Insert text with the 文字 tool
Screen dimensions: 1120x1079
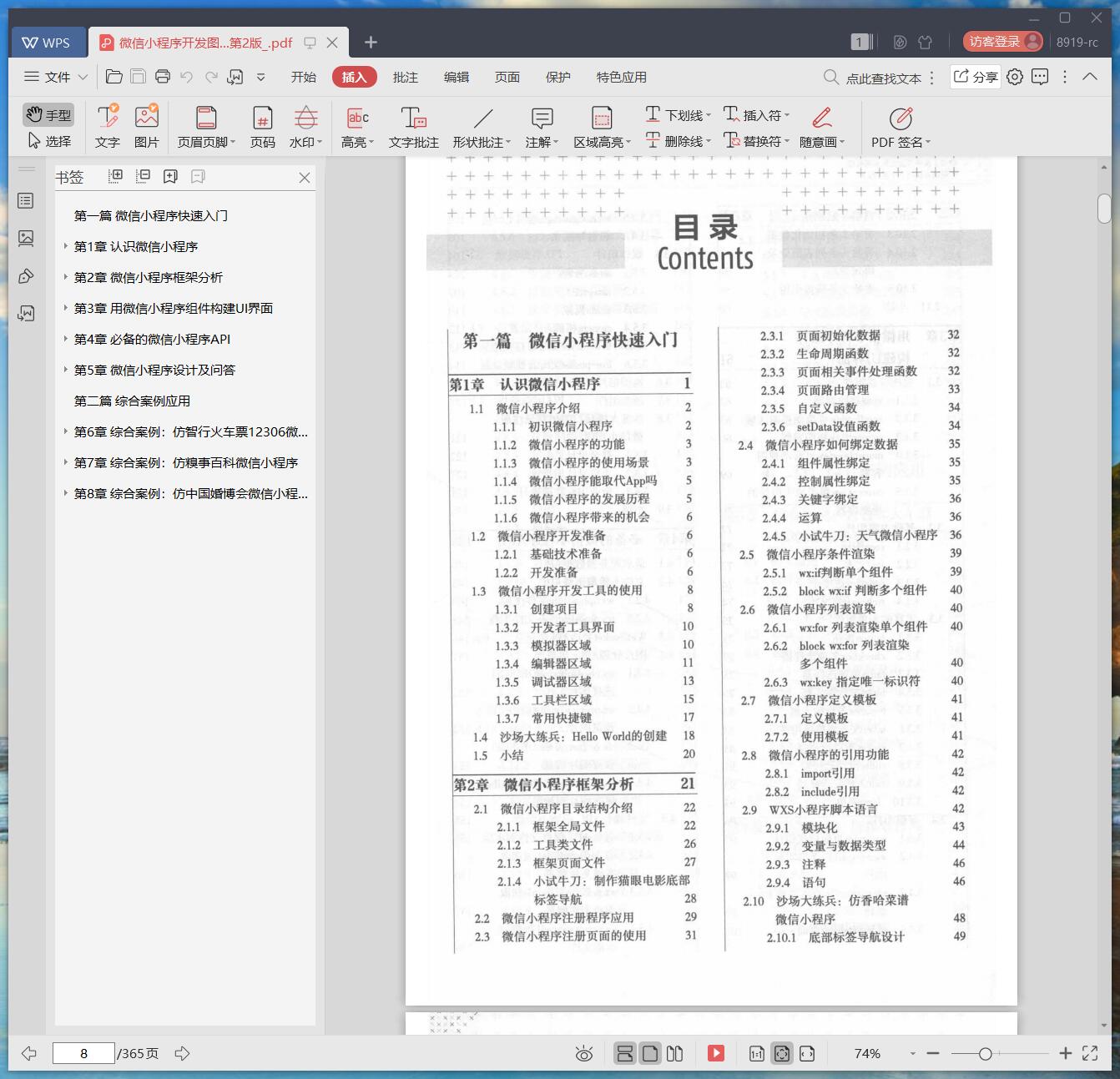click(x=107, y=127)
